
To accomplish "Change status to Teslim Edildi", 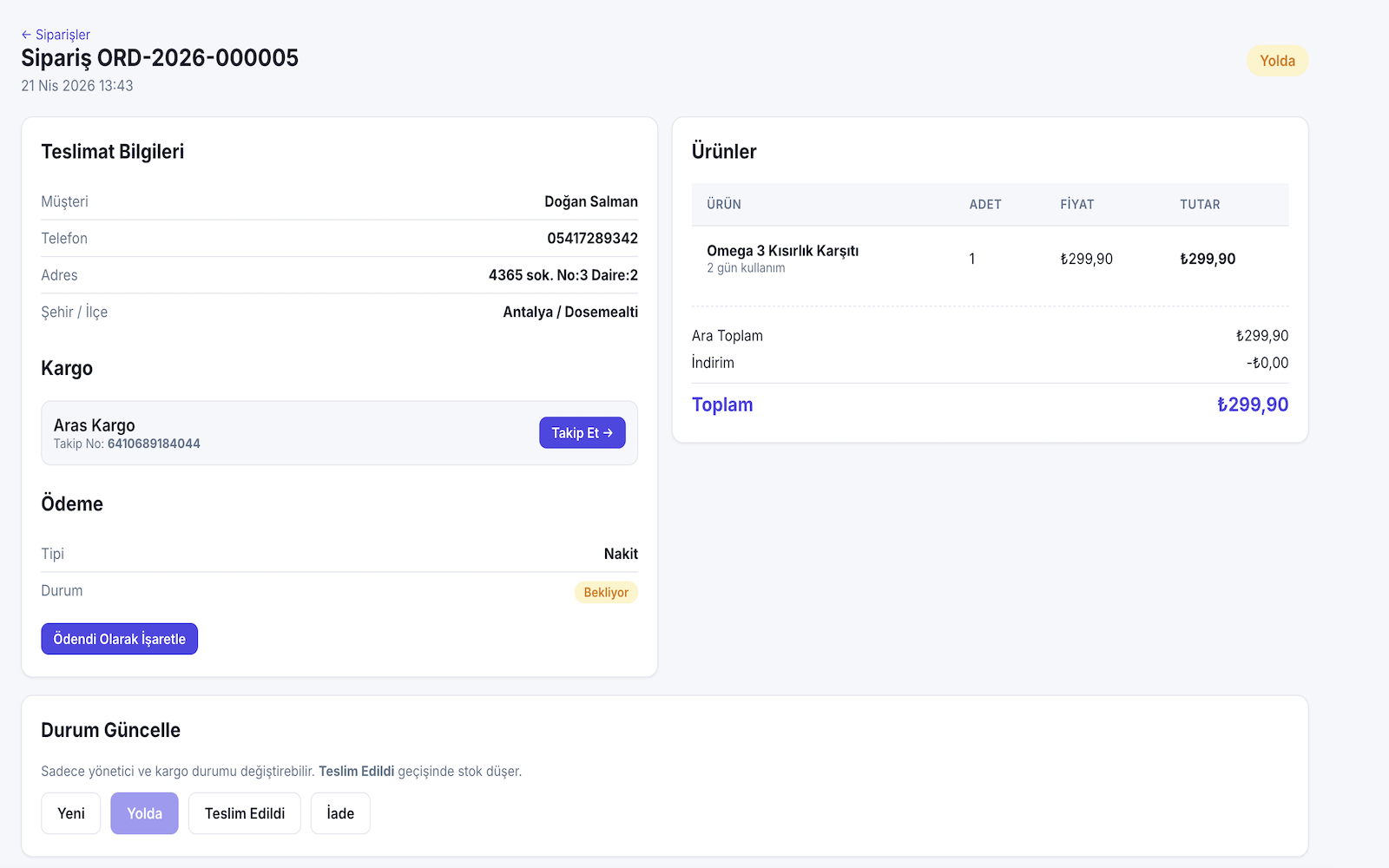I will (245, 813).
